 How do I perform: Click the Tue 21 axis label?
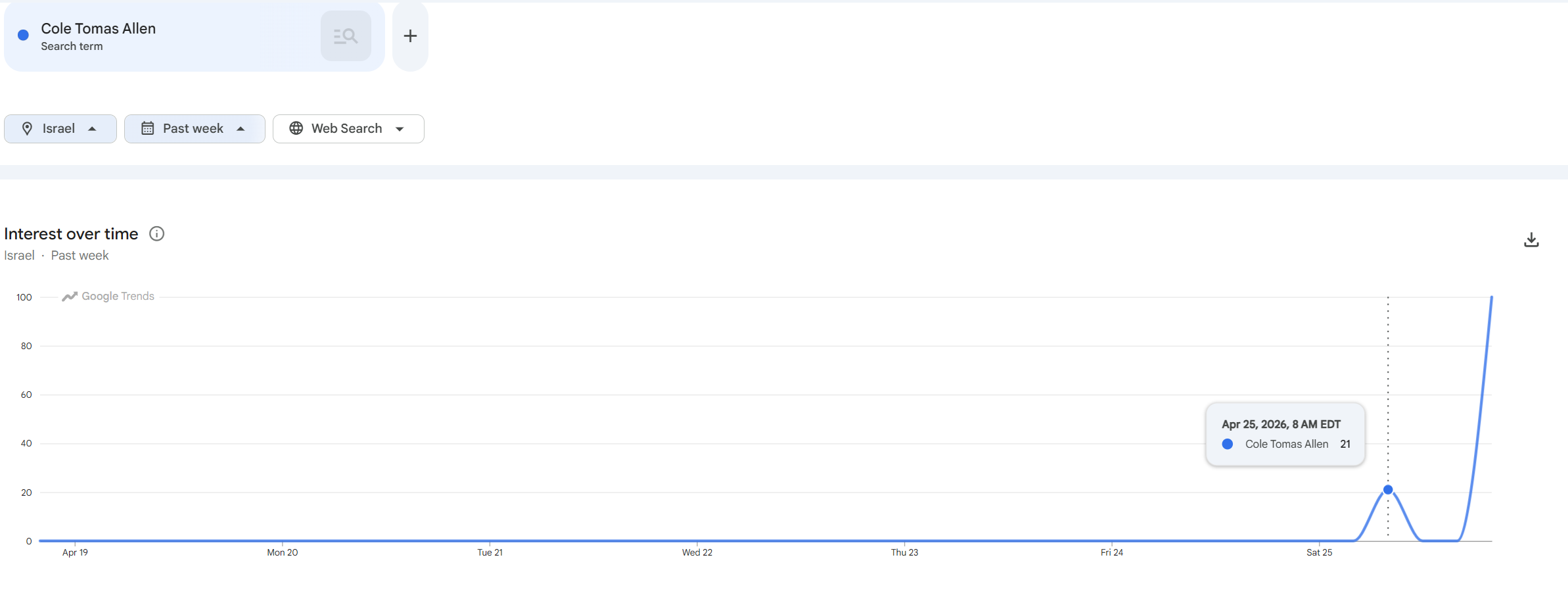[x=490, y=552]
